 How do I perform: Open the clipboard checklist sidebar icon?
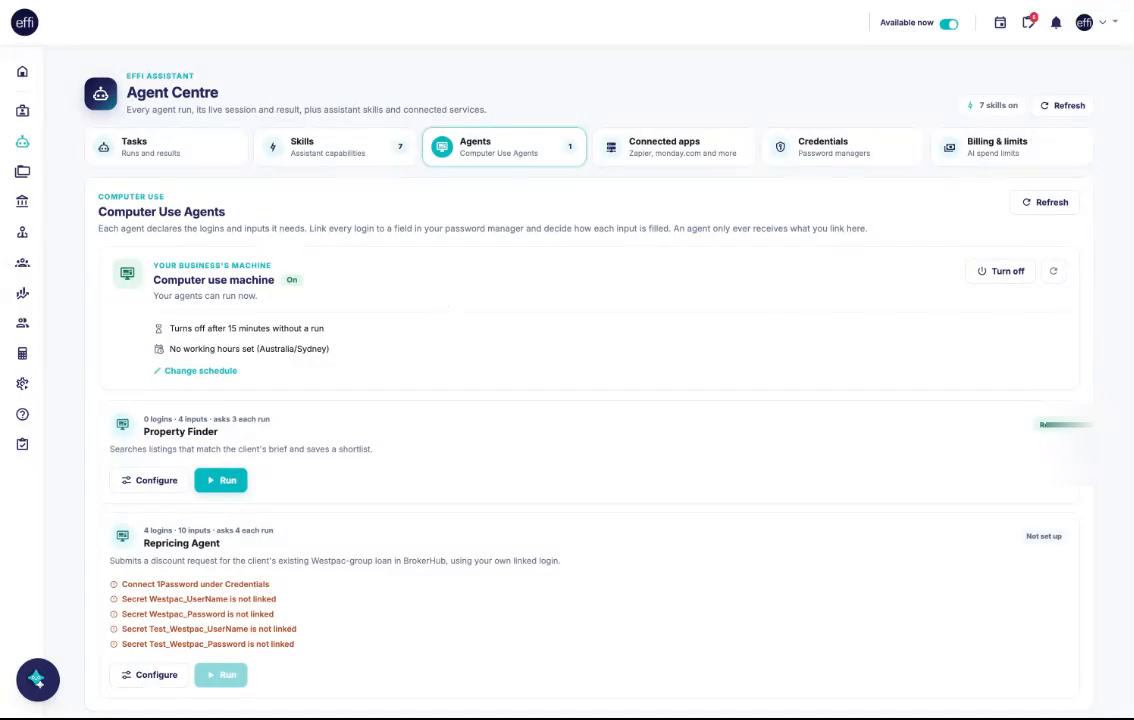22,444
